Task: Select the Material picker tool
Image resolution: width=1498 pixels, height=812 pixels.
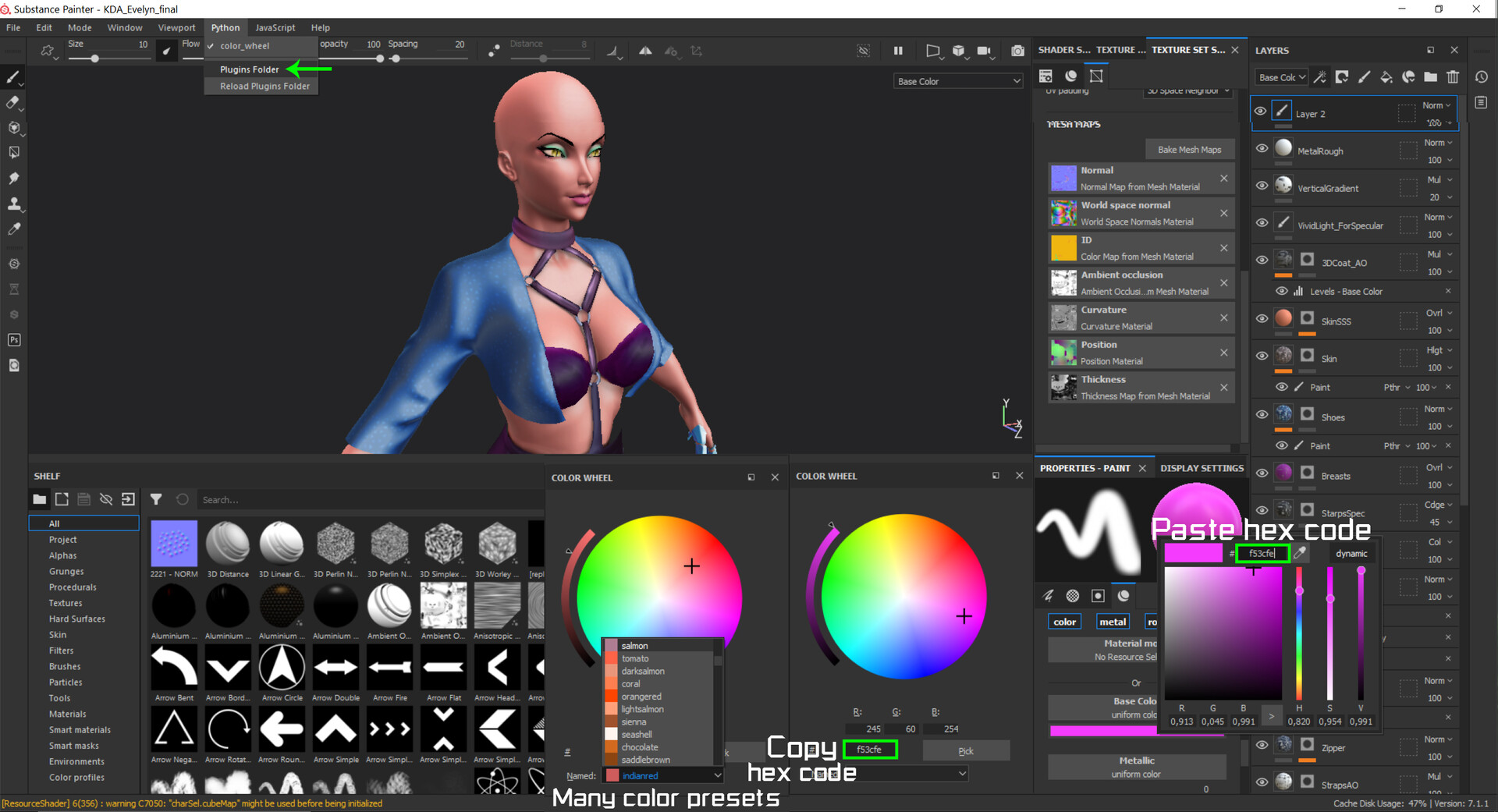Action: 14,229
